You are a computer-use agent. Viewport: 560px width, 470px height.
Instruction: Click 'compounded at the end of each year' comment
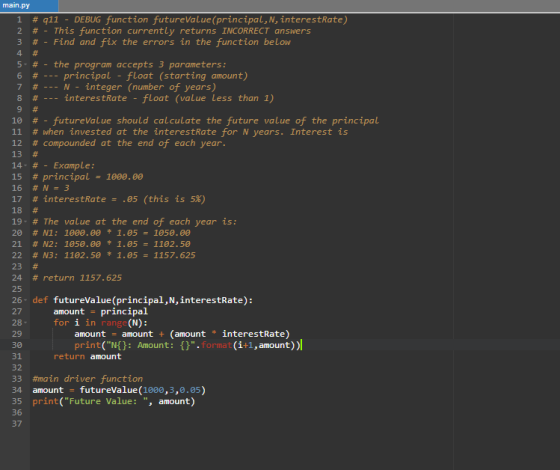click(129, 143)
